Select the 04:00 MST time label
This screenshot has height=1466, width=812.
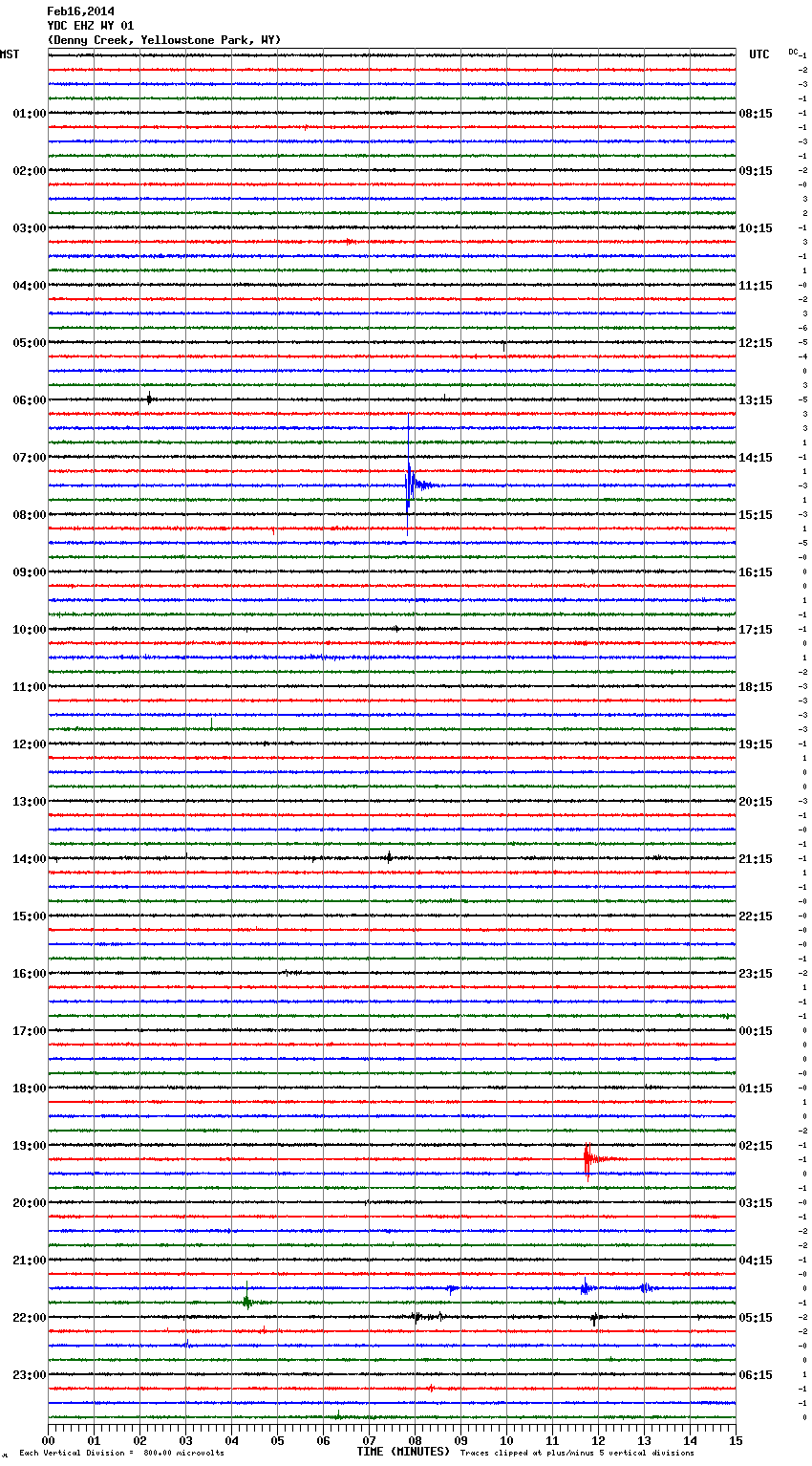tap(30, 286)
